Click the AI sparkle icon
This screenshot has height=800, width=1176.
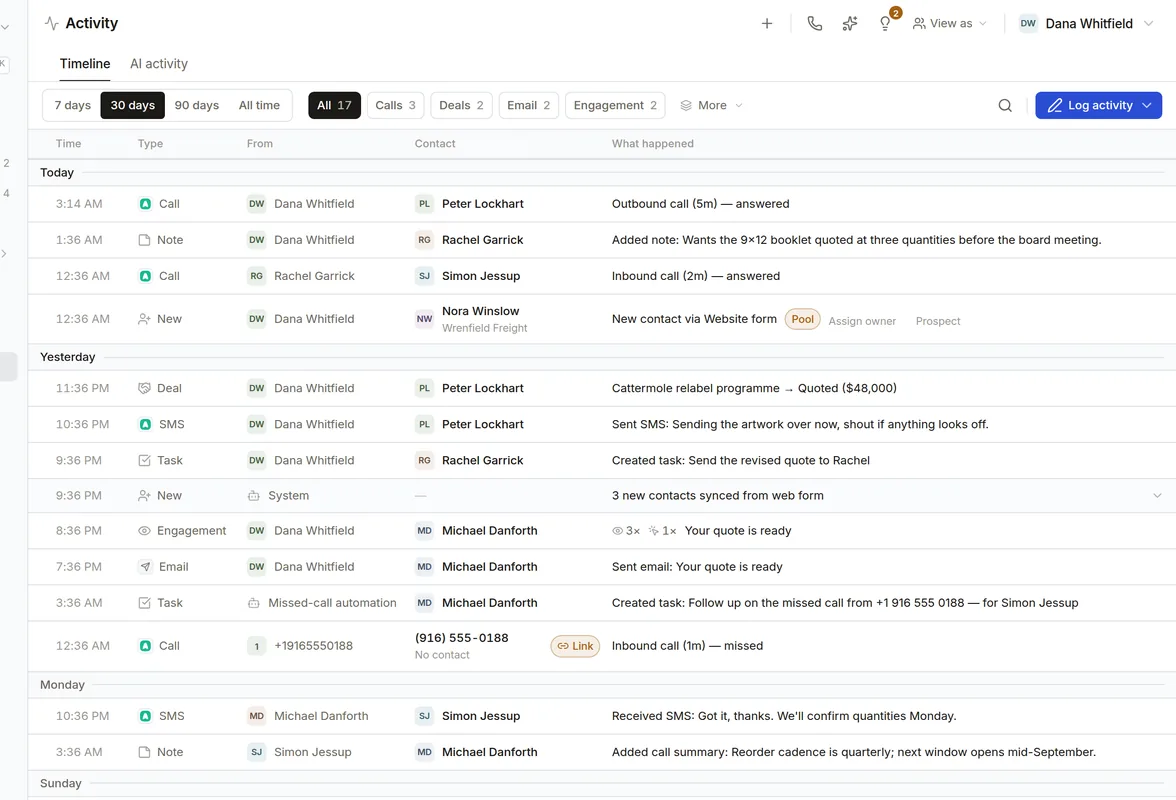(850, 23)
